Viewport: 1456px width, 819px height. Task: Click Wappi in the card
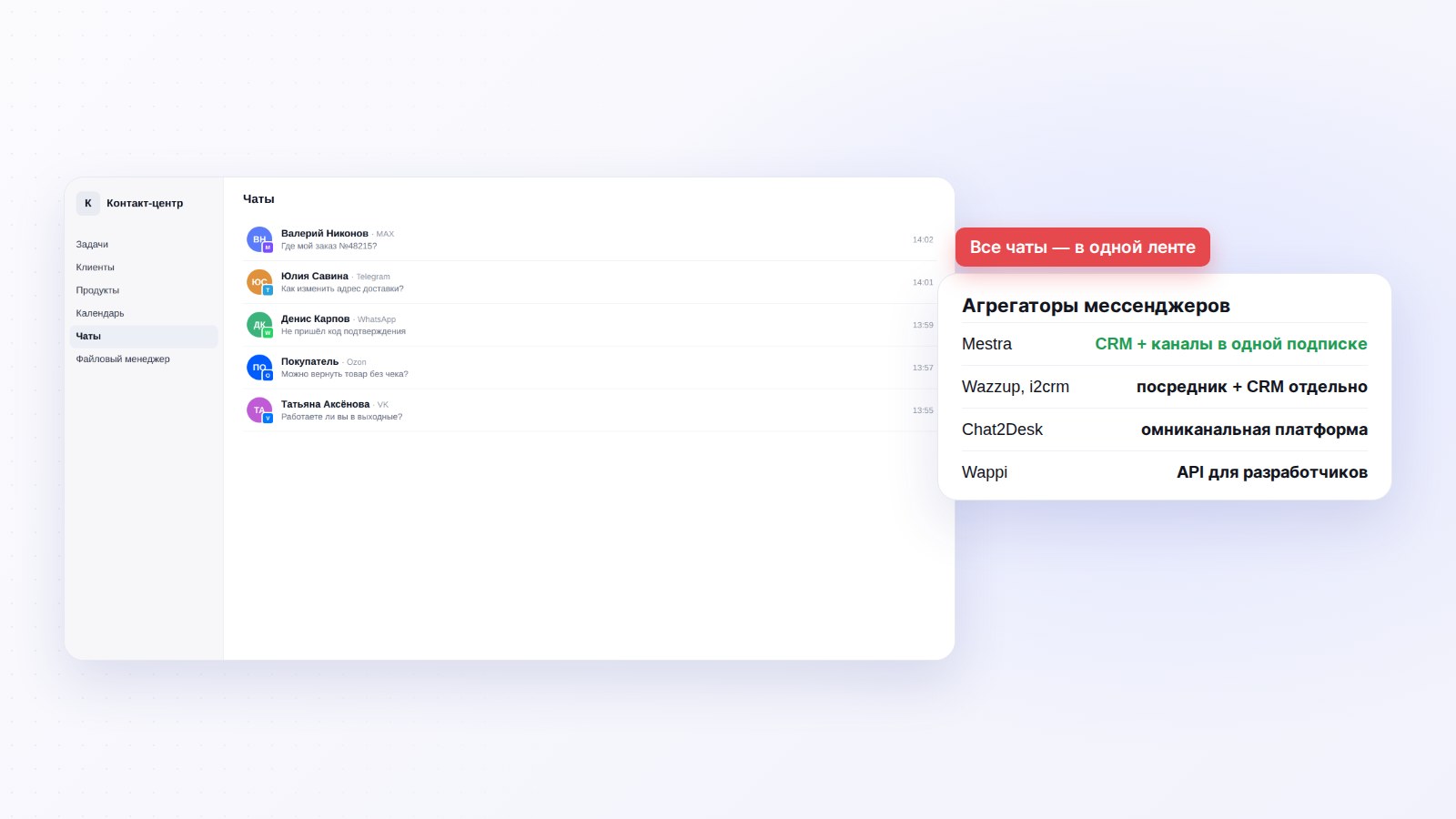click(x=985, y=472)
